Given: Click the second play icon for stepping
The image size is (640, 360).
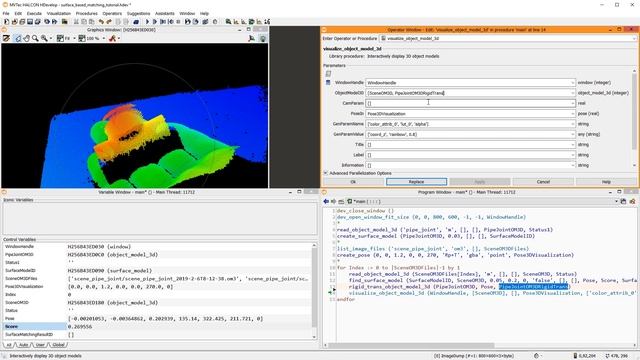Looking at the screenshot, I should (x=155, y=22).
